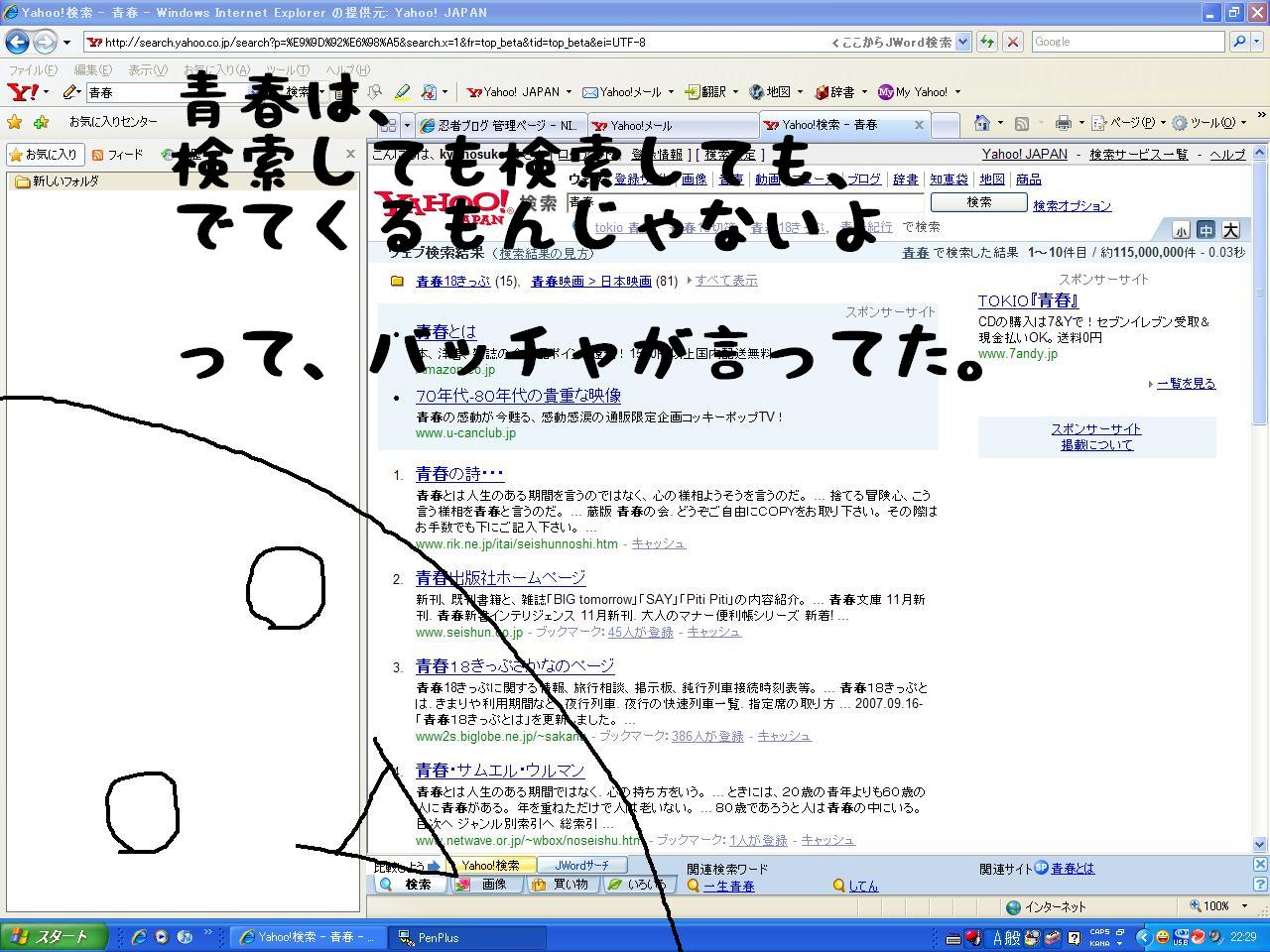The image size is (1270, 952).
Task: Open the search provider dropdown arrow
Action: click(x=1256, y=43)
